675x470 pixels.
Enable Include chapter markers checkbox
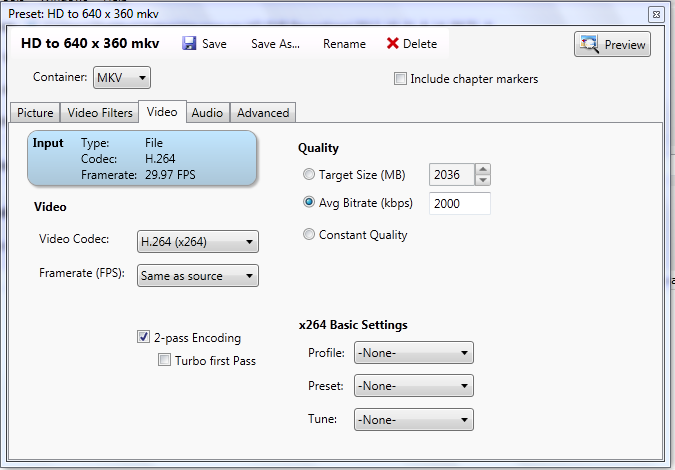point(401,79)
